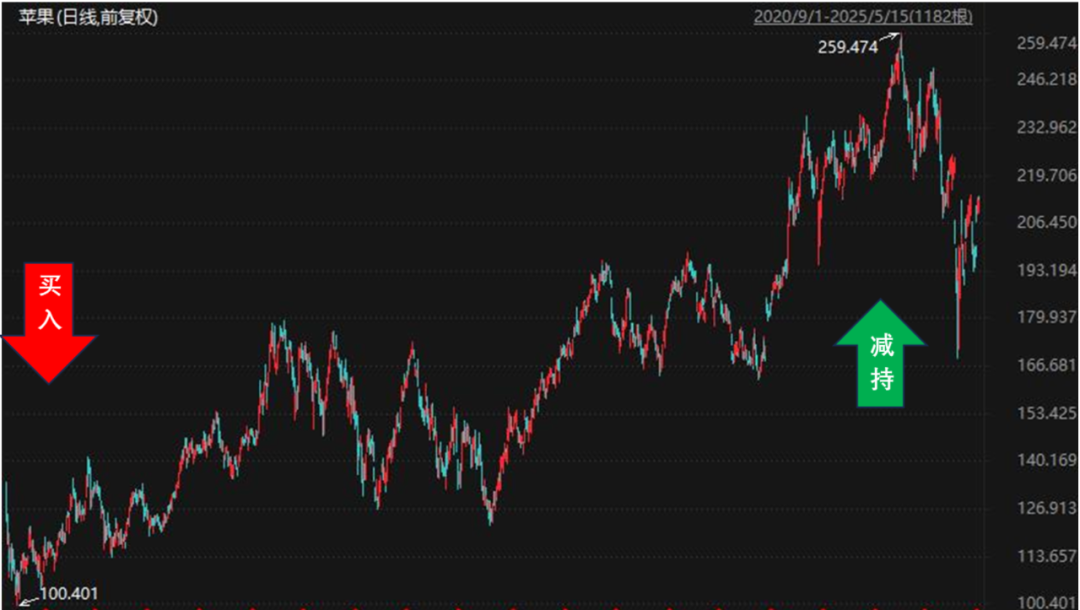Click the 113.657 price axis value
This screenshot has width=1080, height=610.
coord(1047,556)
